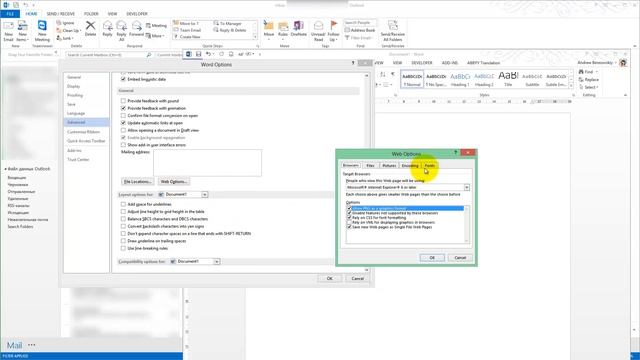Expand the Quick Steps gallery arrow
This screenshot has width=640, height=360.
pyautogui.click(x=256, y=37)
